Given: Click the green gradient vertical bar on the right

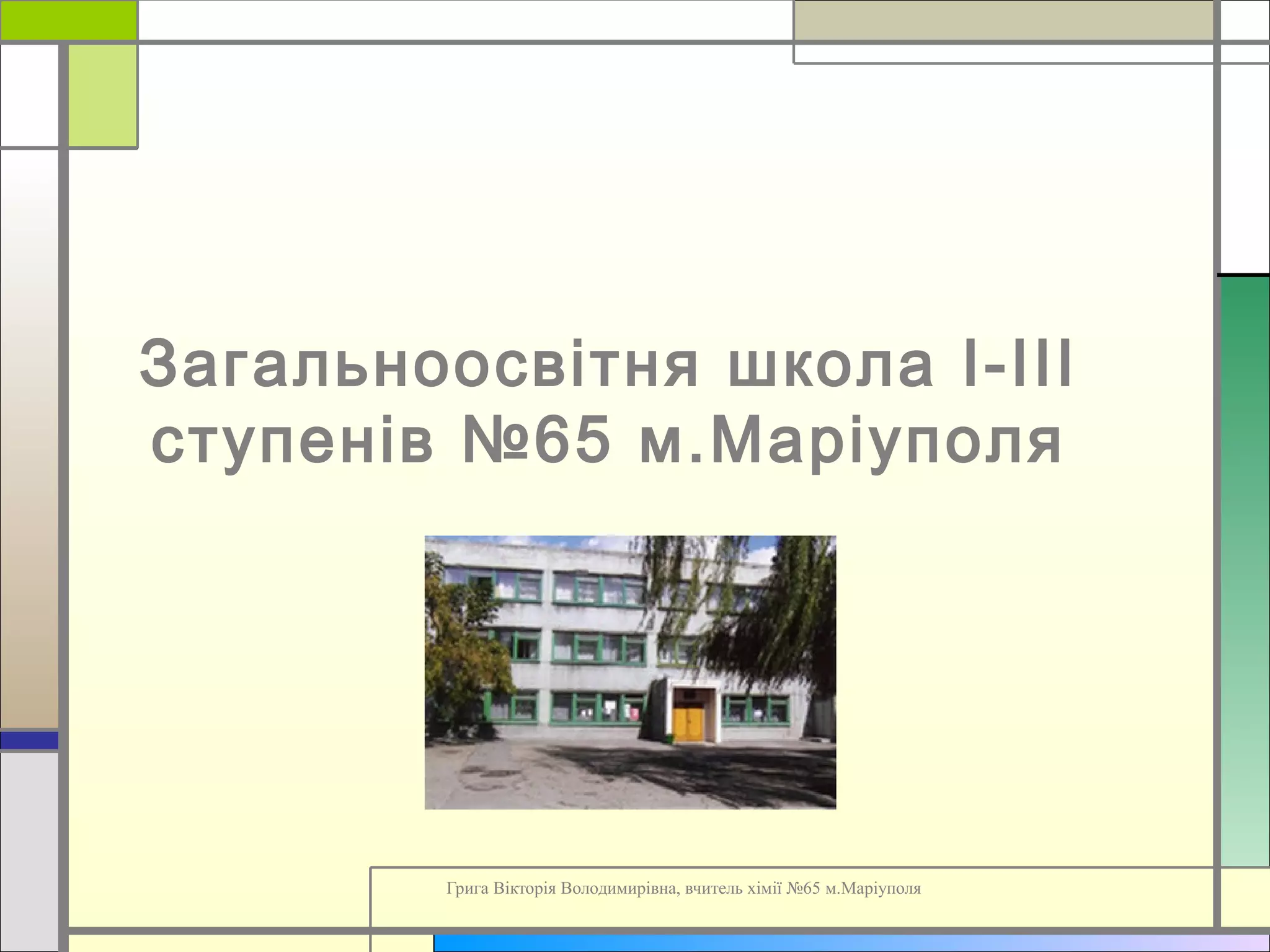Looking at the screenshot, I should pyautogui.click(x=1245, y=570).
